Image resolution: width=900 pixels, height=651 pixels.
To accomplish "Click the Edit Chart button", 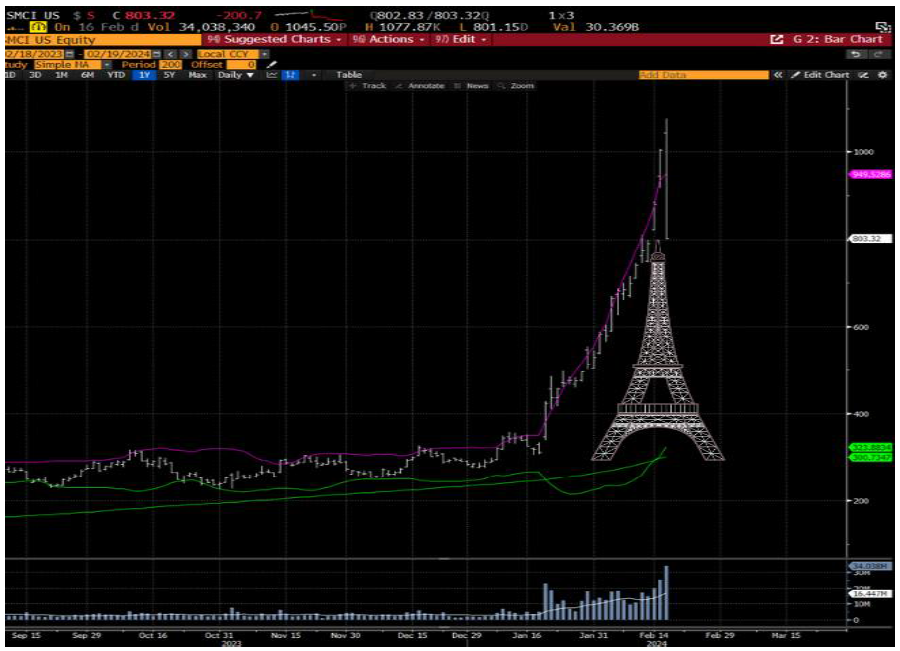I will point(820,75).
